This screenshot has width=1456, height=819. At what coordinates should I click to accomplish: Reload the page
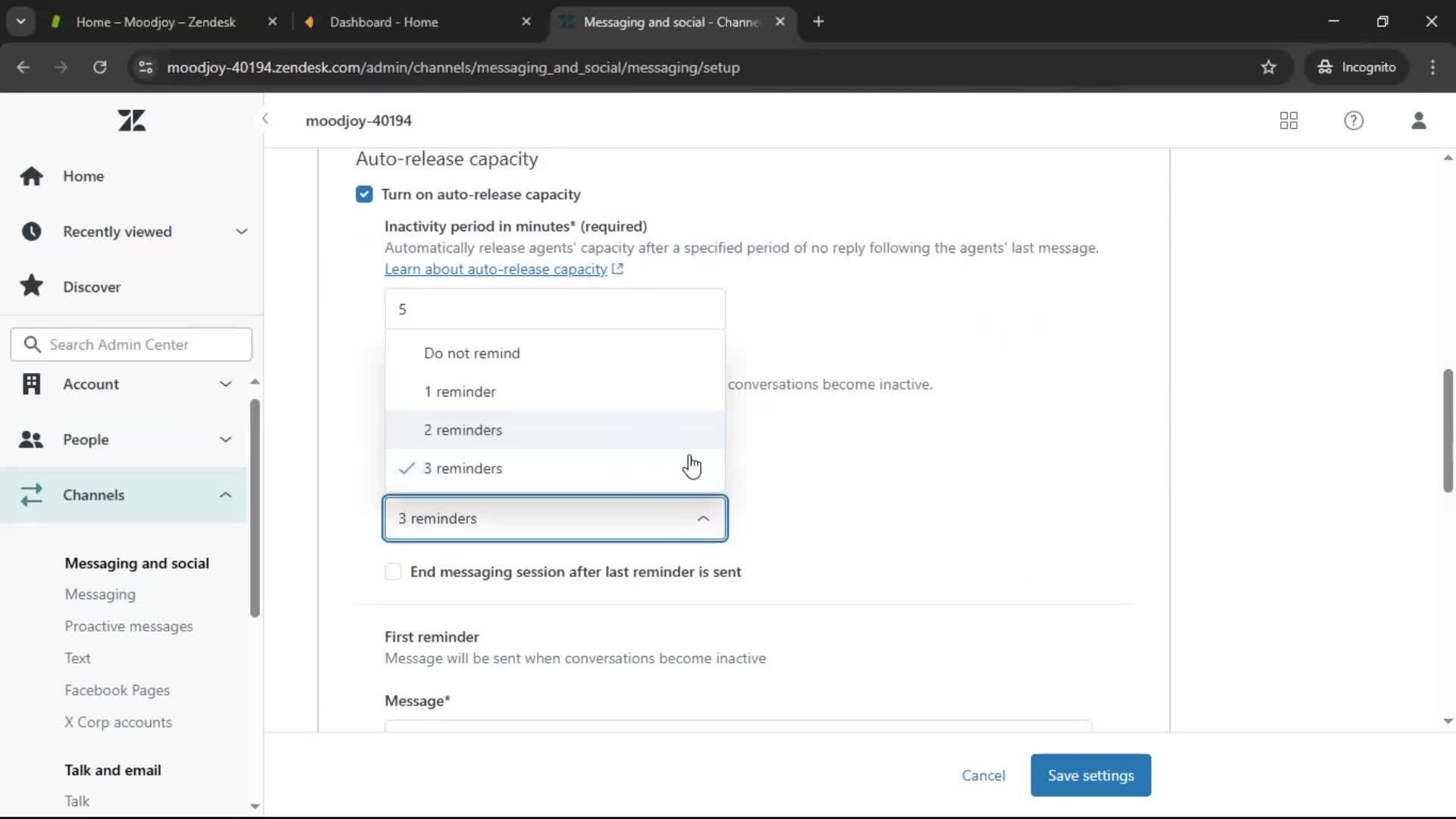click(99, 67)
